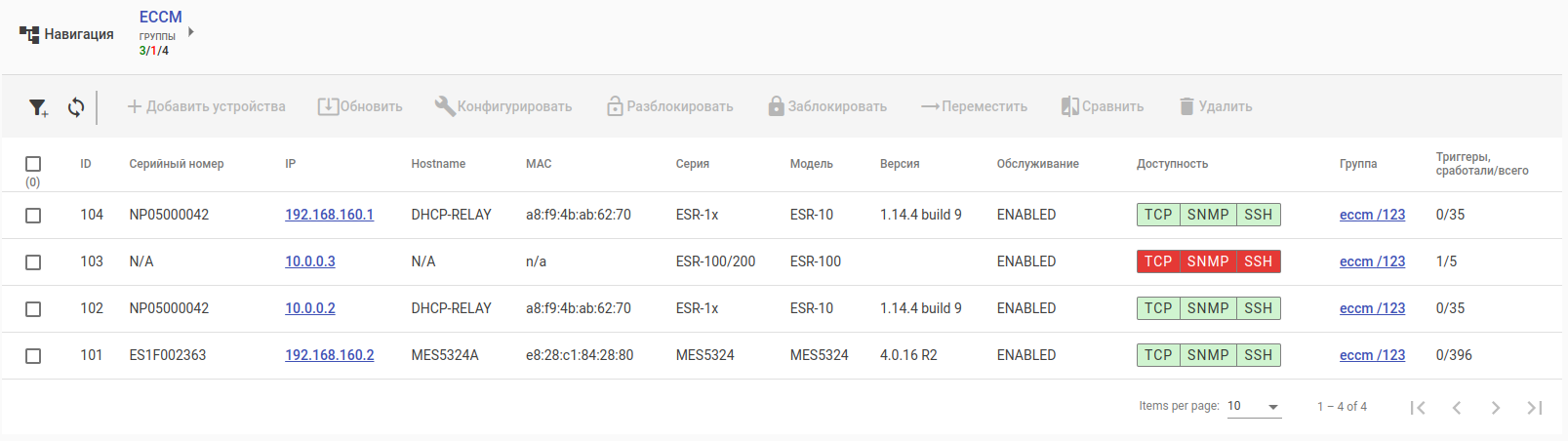Image resolution: width=1568 pixels, height=441 pixels.
Task: Click the Configure wrench icon
Action: (445, 106)
